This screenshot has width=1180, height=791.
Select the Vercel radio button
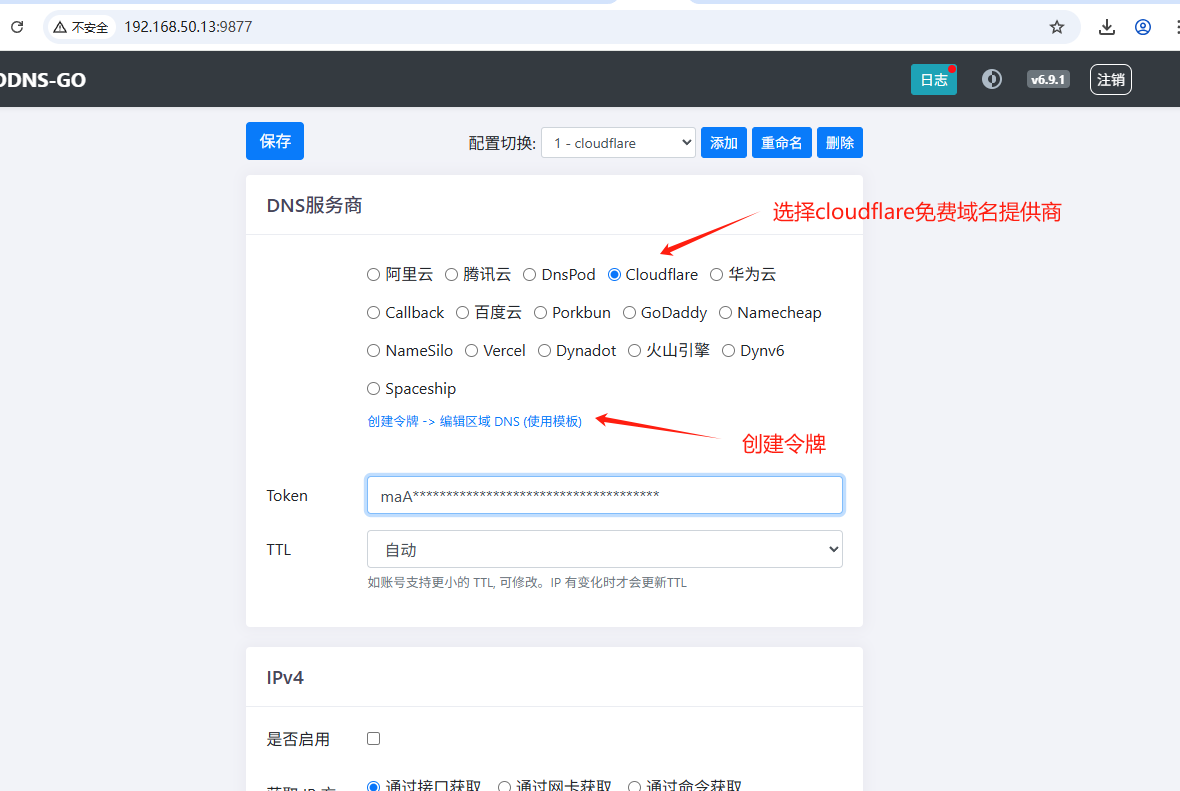click(471, 351)
